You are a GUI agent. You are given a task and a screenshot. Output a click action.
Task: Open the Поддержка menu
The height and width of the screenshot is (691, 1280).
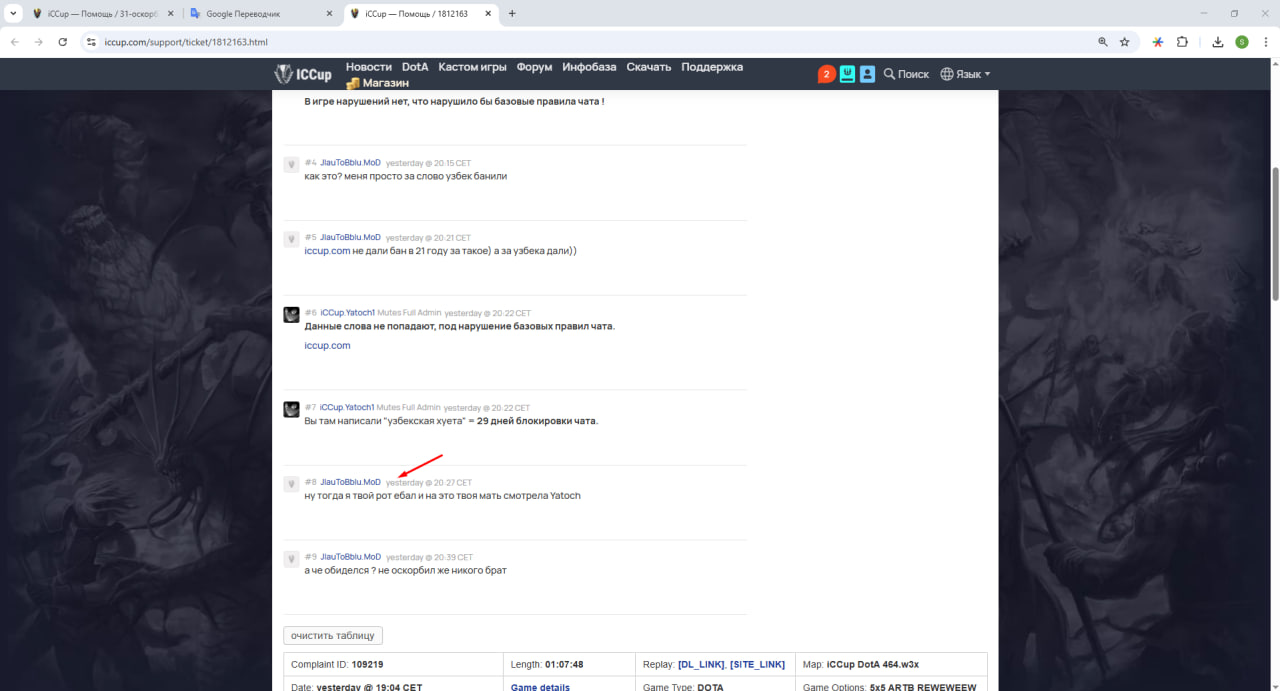pos(712,67)
